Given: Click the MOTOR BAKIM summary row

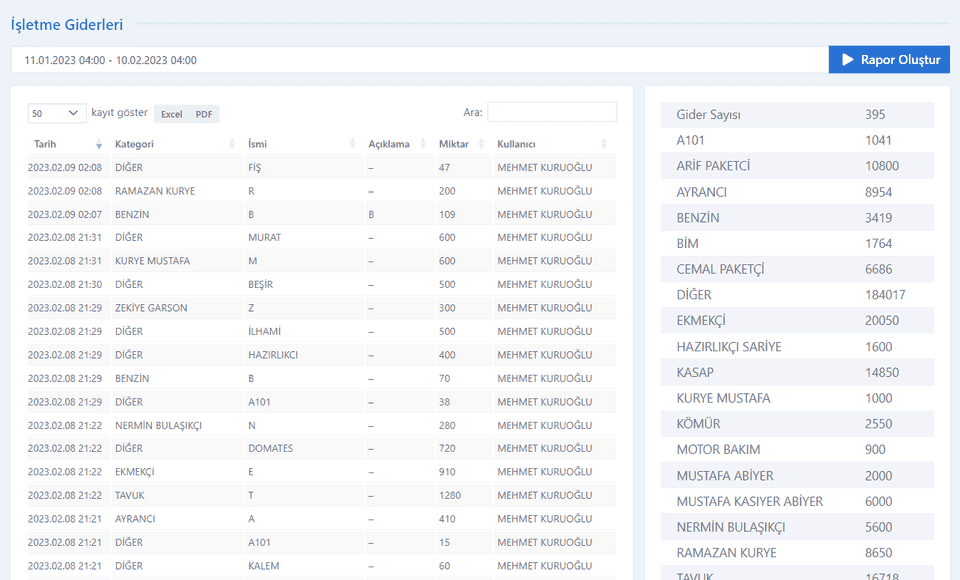Looking at the screenshot, I should pos(797,450).
